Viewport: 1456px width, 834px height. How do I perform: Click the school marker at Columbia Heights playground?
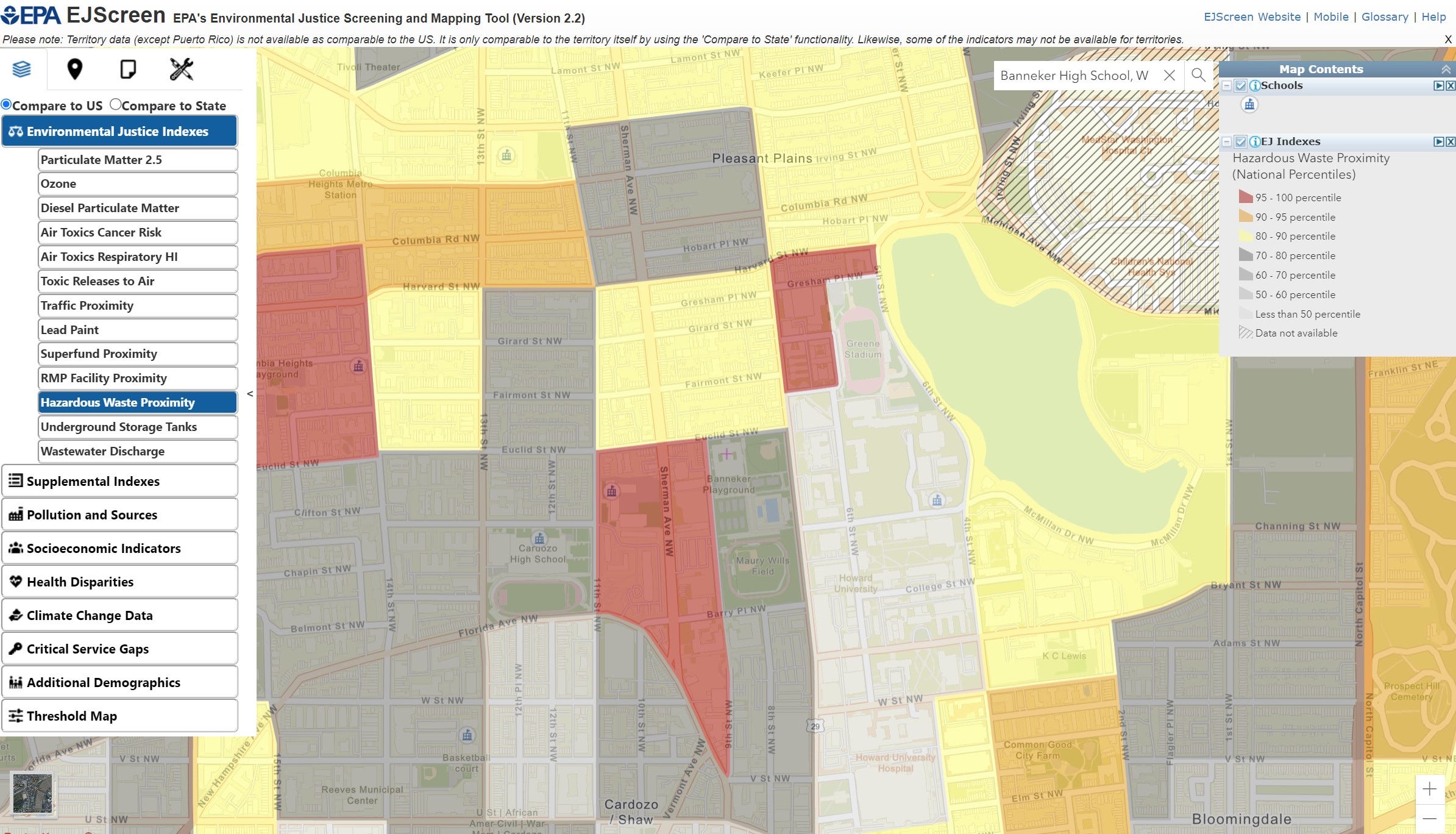(x=358, y=366)
